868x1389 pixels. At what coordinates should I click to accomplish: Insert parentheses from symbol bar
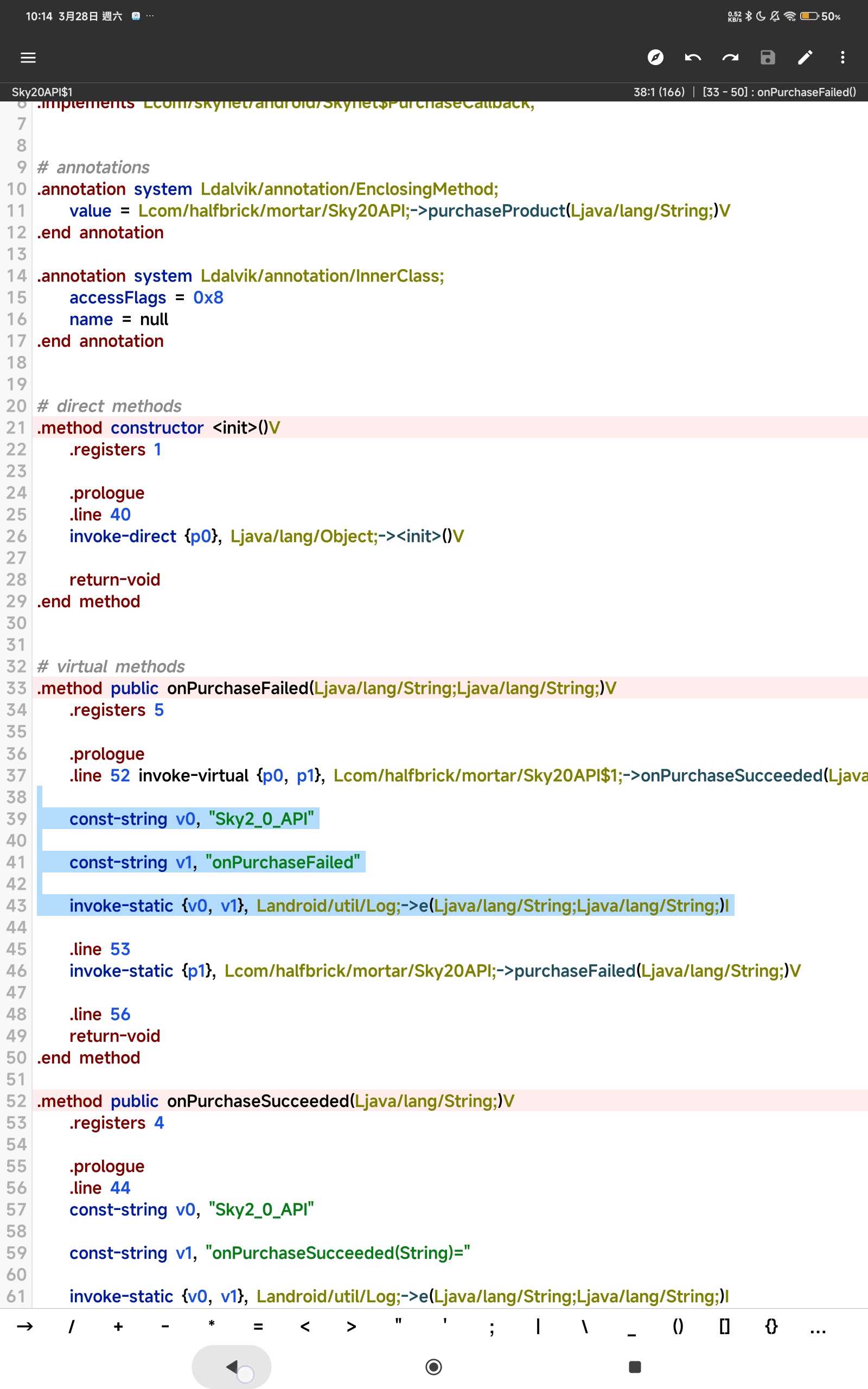click(x=678, y=1327)
